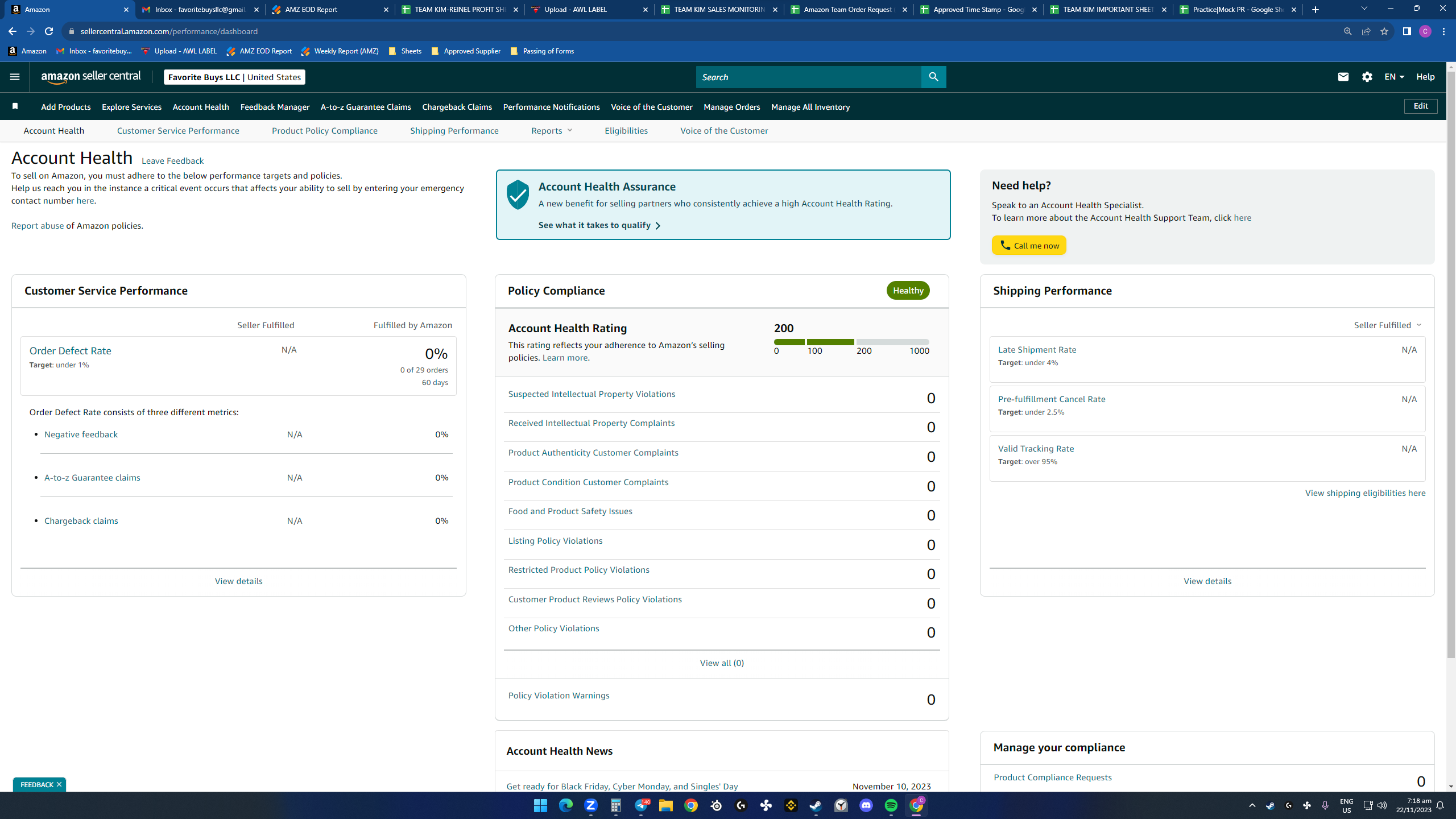Open Product Policy Compliance tab

[x=324, y=131]
